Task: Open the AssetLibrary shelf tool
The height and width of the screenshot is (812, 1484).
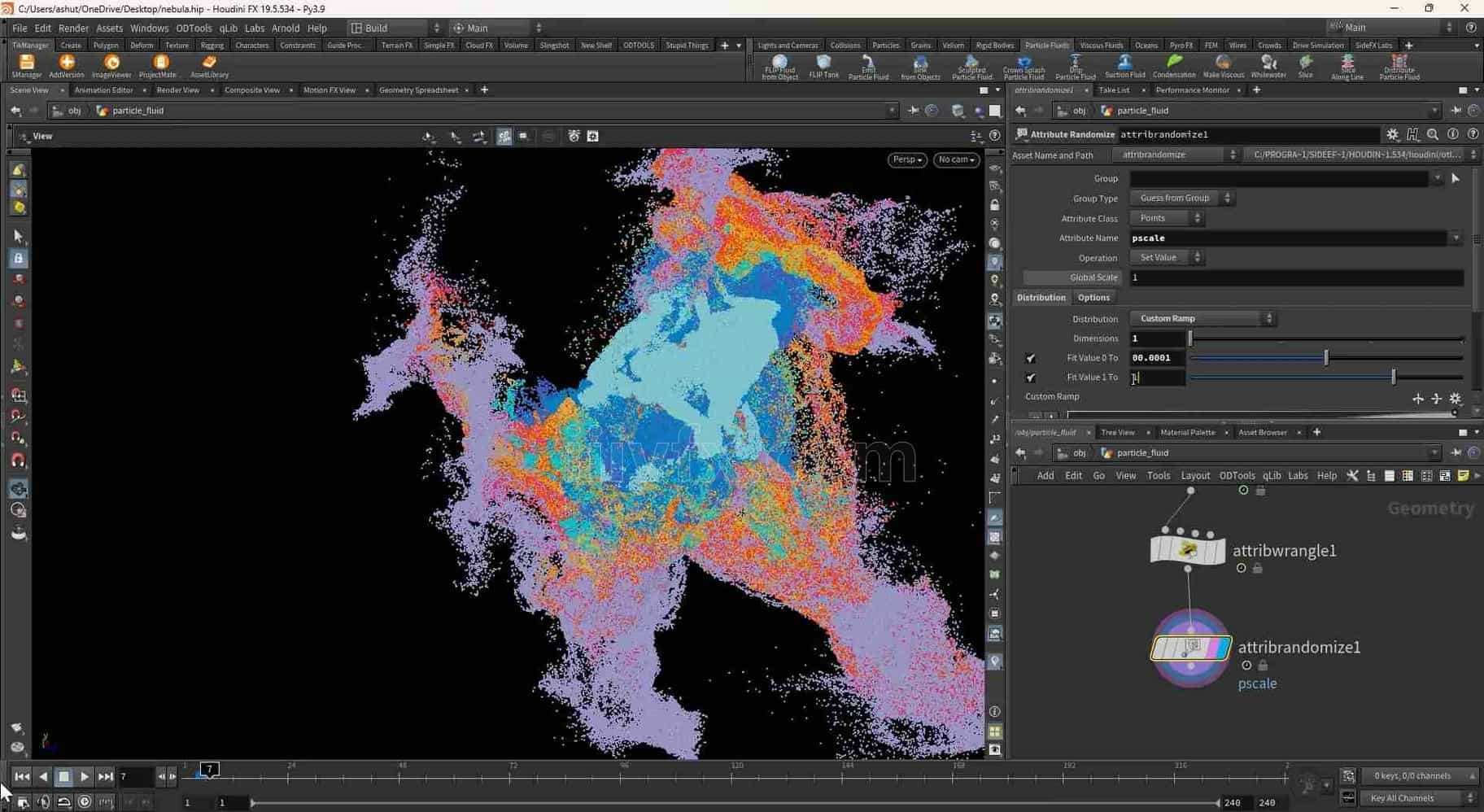Action: coord(209,66)
